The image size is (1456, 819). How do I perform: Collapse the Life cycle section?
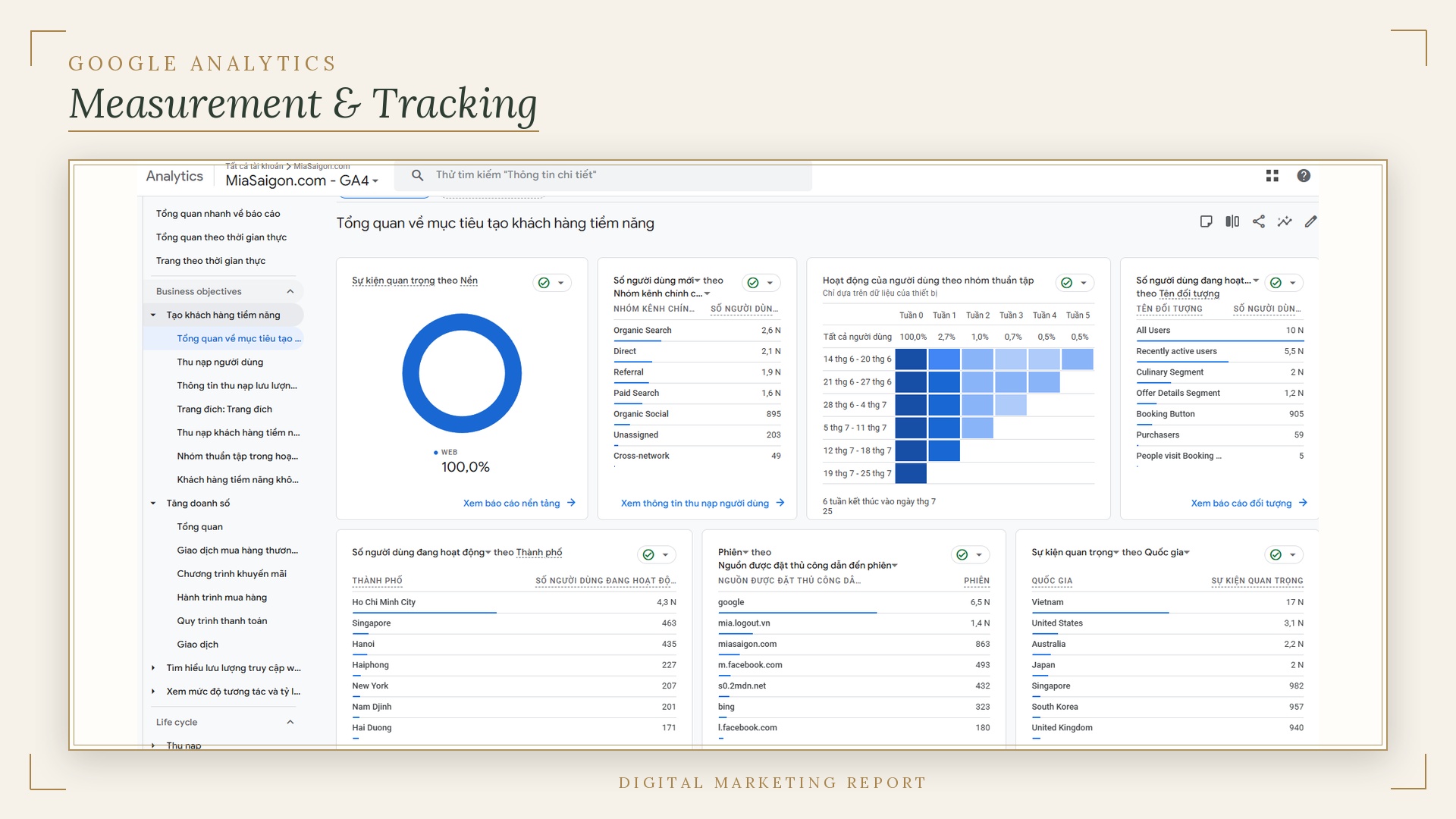tap(290, 722)
